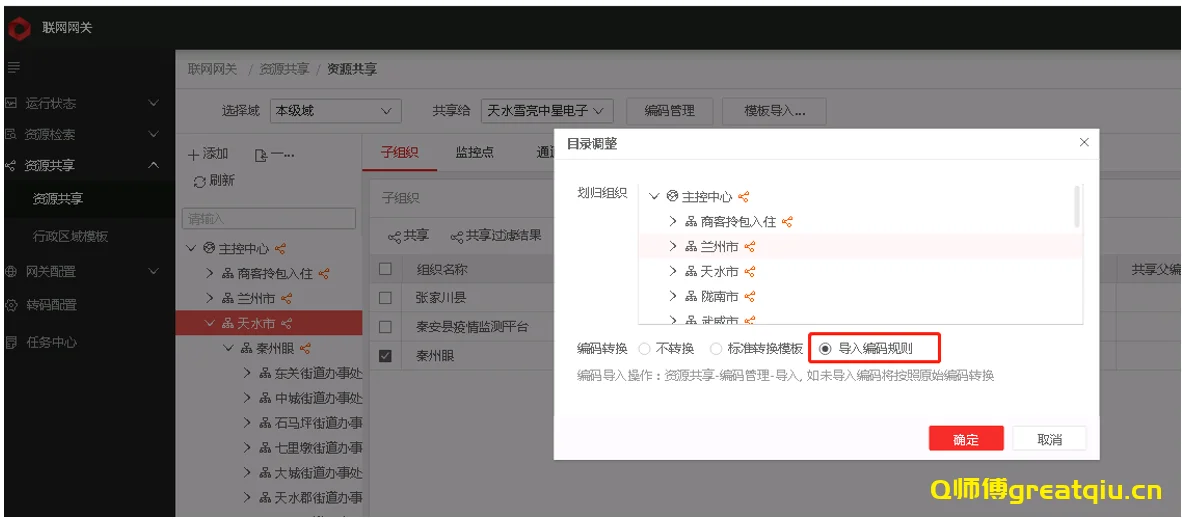
Task: Expand the 资源检索 chevron
Action: (153, 134)
